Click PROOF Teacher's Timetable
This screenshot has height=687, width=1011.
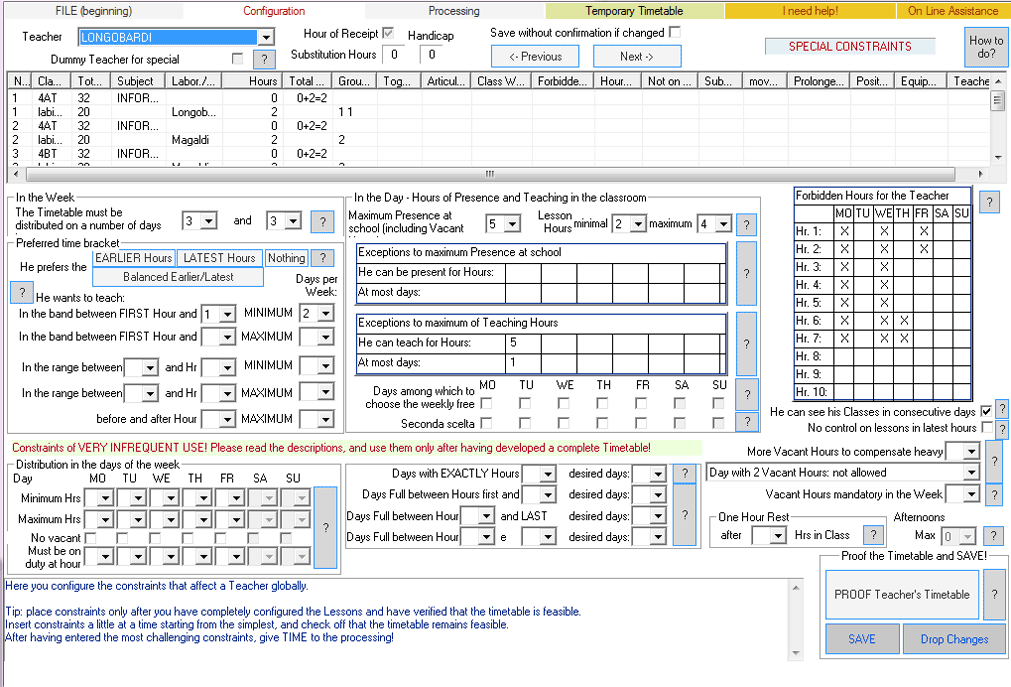click(901, 594)
